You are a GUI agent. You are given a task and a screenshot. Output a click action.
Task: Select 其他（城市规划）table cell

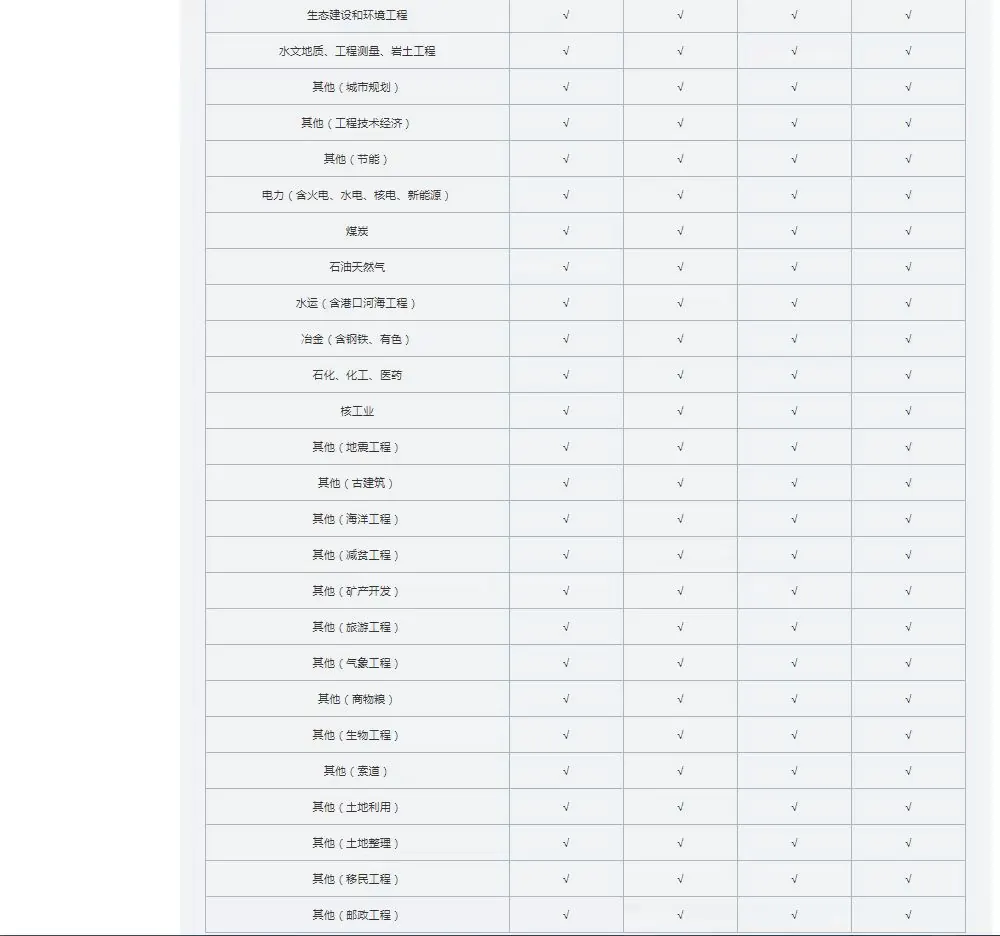tap(357, 87)
